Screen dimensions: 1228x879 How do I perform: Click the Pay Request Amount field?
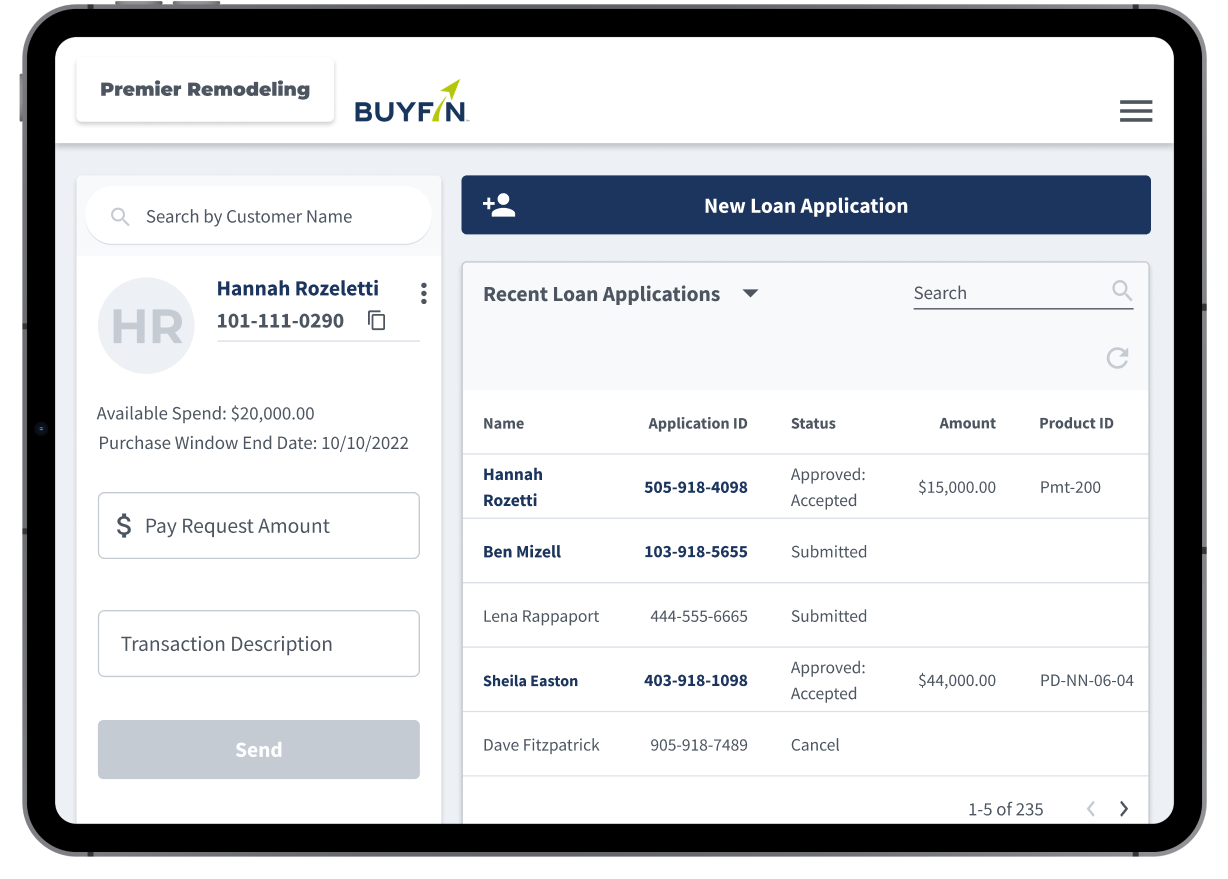click(x=258, y=526)
